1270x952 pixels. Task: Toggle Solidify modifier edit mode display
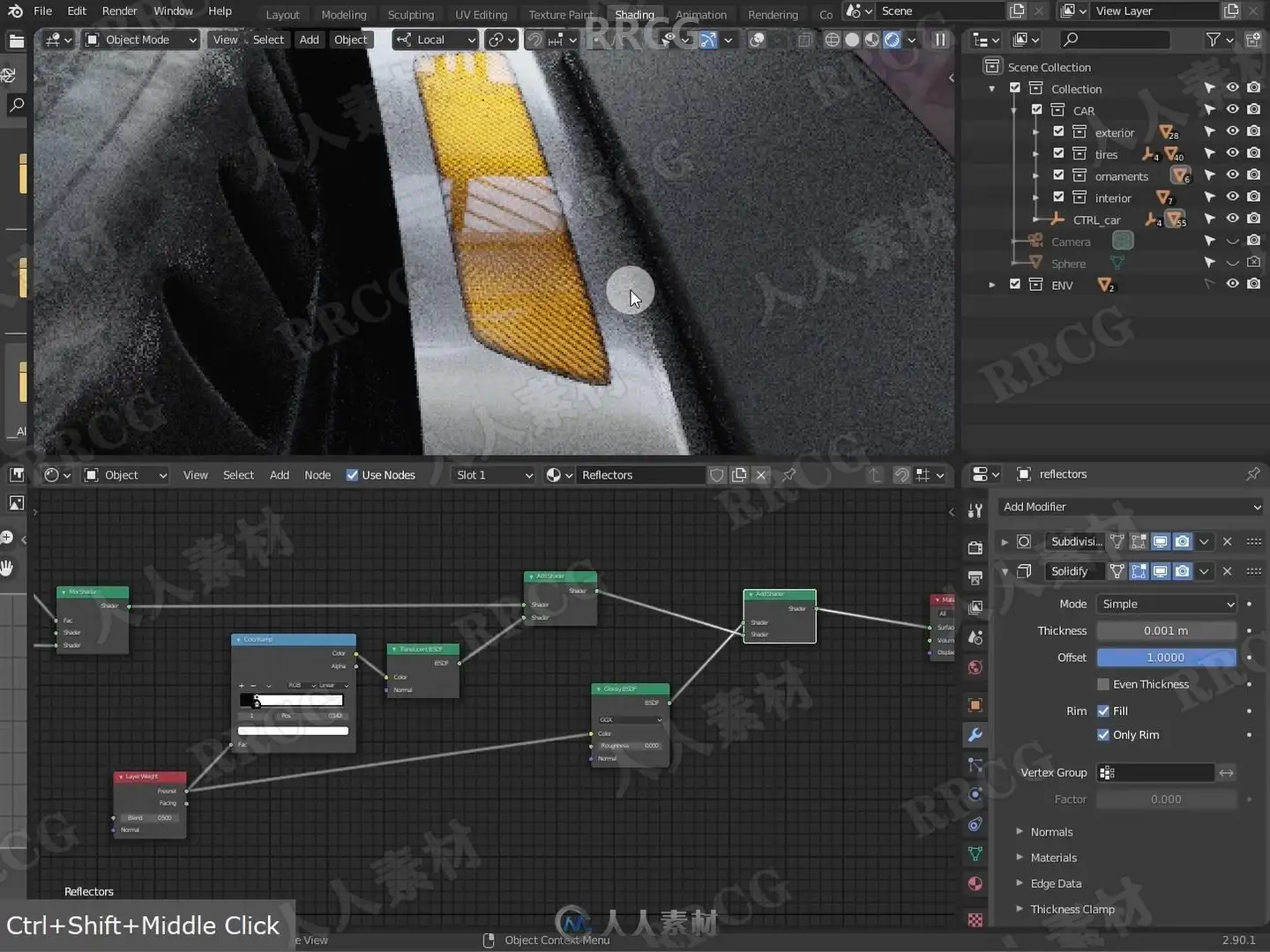coord(1139,571)
